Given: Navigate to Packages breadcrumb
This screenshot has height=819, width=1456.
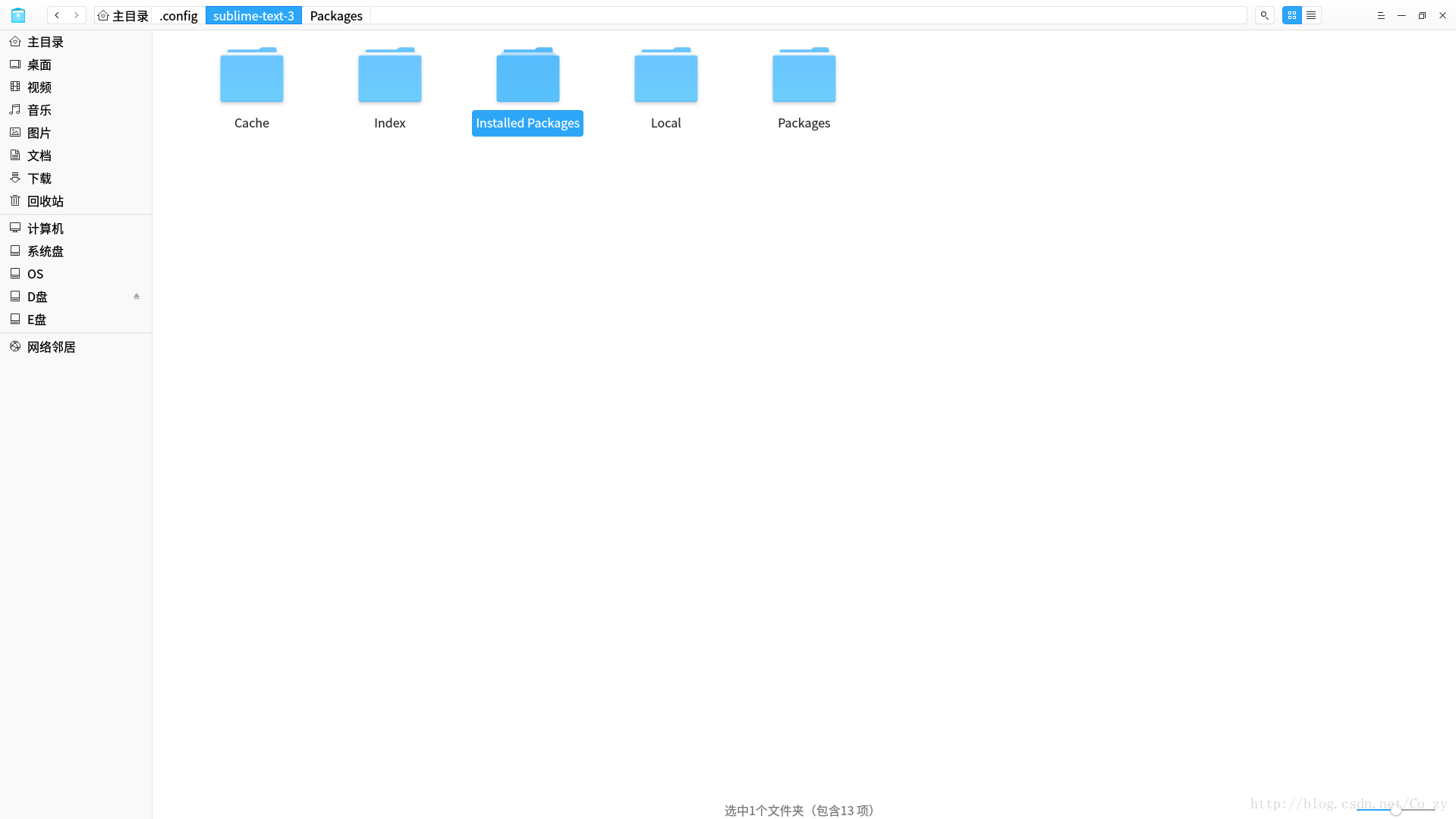Looking at the screenshot, I should [x=336, y=15].
